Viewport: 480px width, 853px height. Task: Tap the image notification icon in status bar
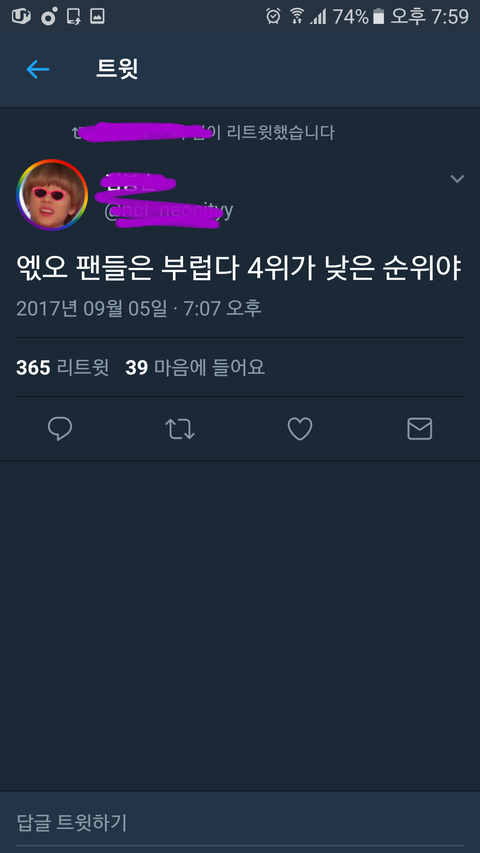97,17
